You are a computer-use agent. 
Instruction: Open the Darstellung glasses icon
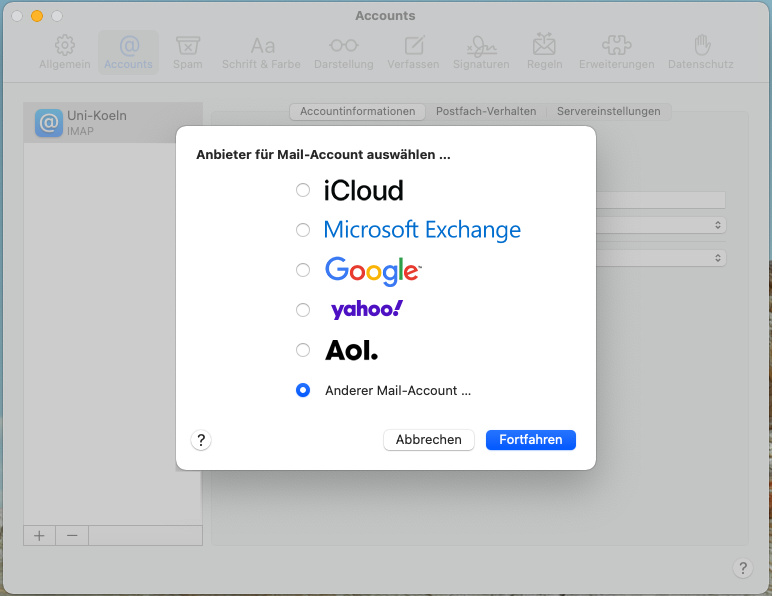tap(344, 46)
